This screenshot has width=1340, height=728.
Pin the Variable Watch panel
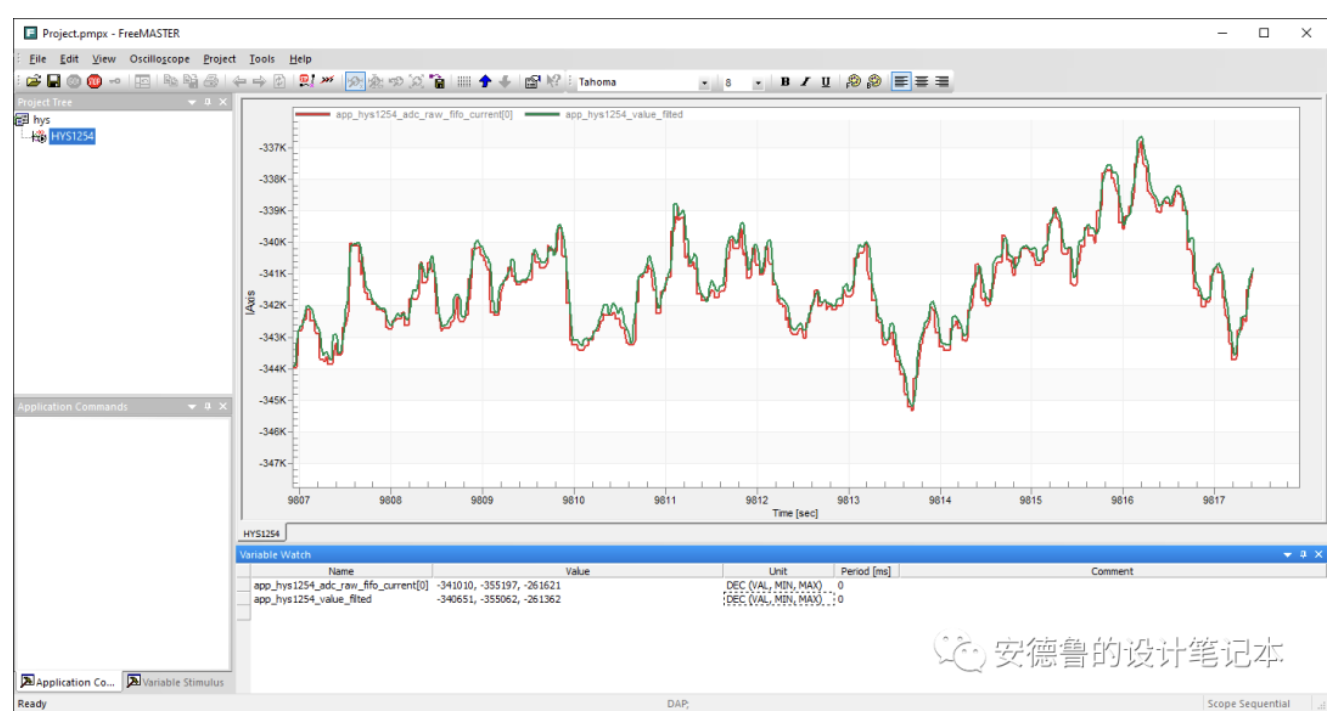pyautogui.click(x=1303, y=554)
